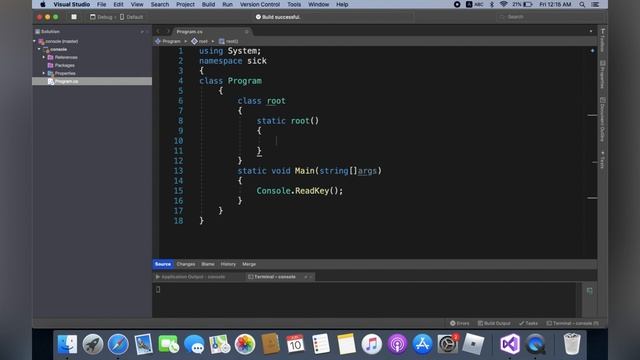
Task: Open the Version Control menu
Action: pos(260,4)
